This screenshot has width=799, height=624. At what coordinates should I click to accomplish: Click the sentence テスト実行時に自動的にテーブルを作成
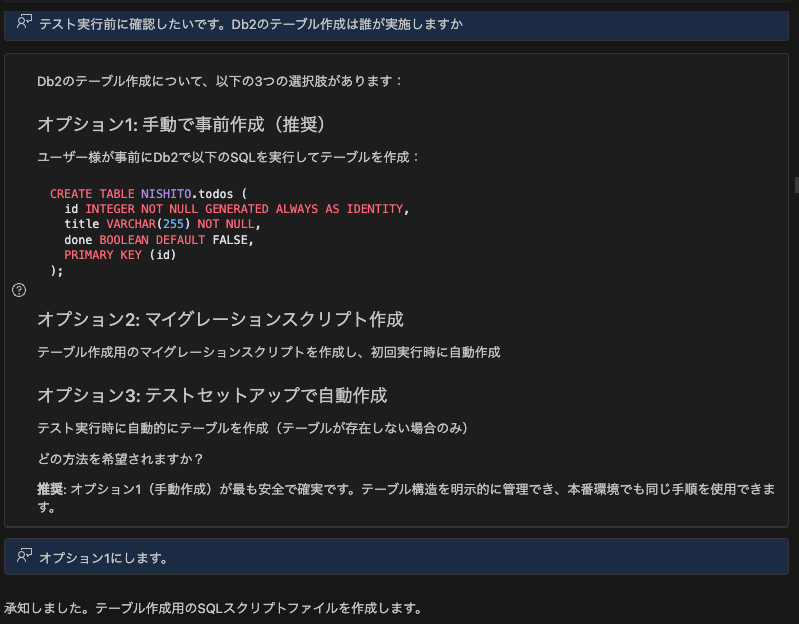coord(253,428)
